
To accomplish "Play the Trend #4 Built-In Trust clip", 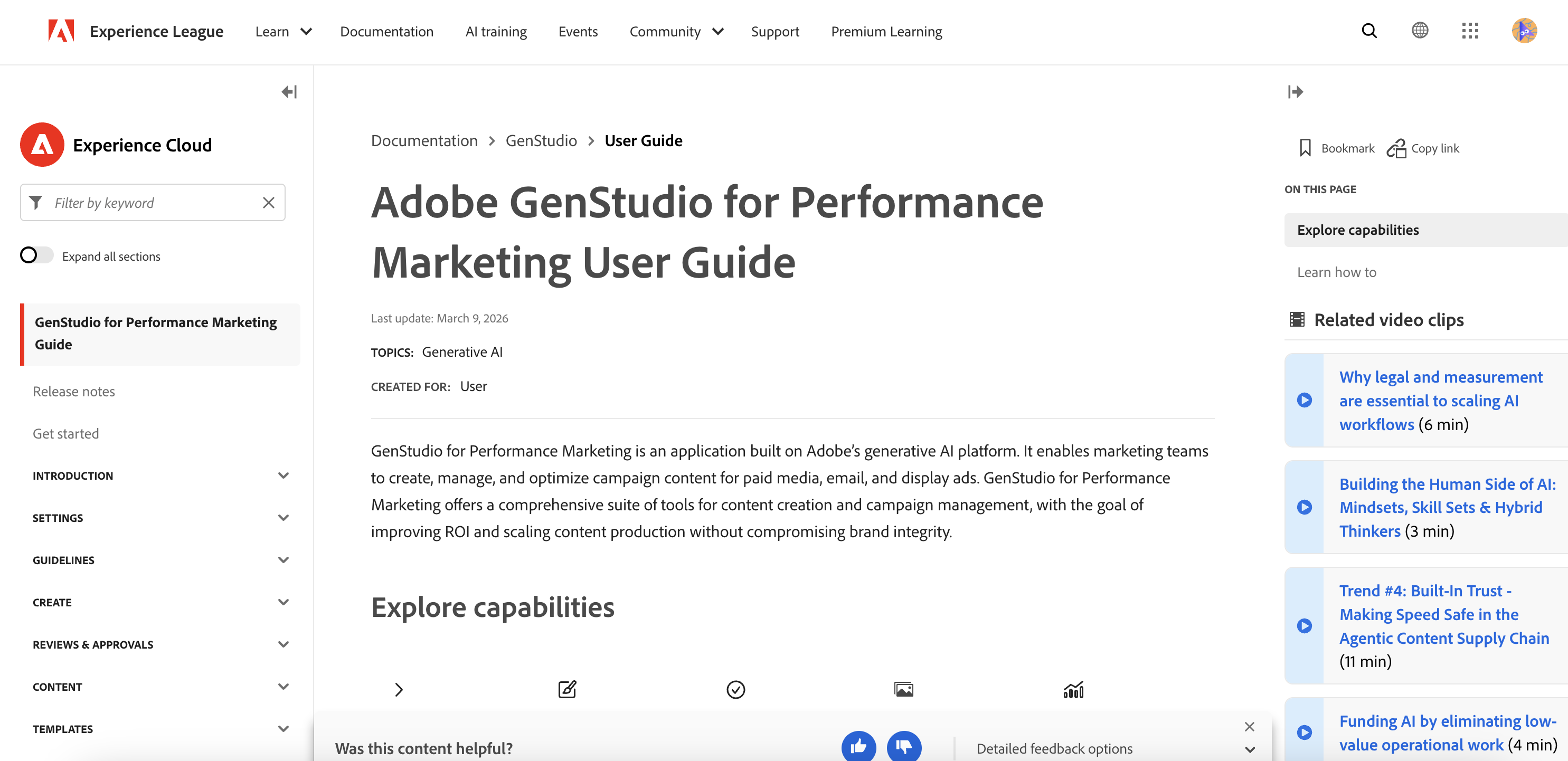I will (1304, 626).
